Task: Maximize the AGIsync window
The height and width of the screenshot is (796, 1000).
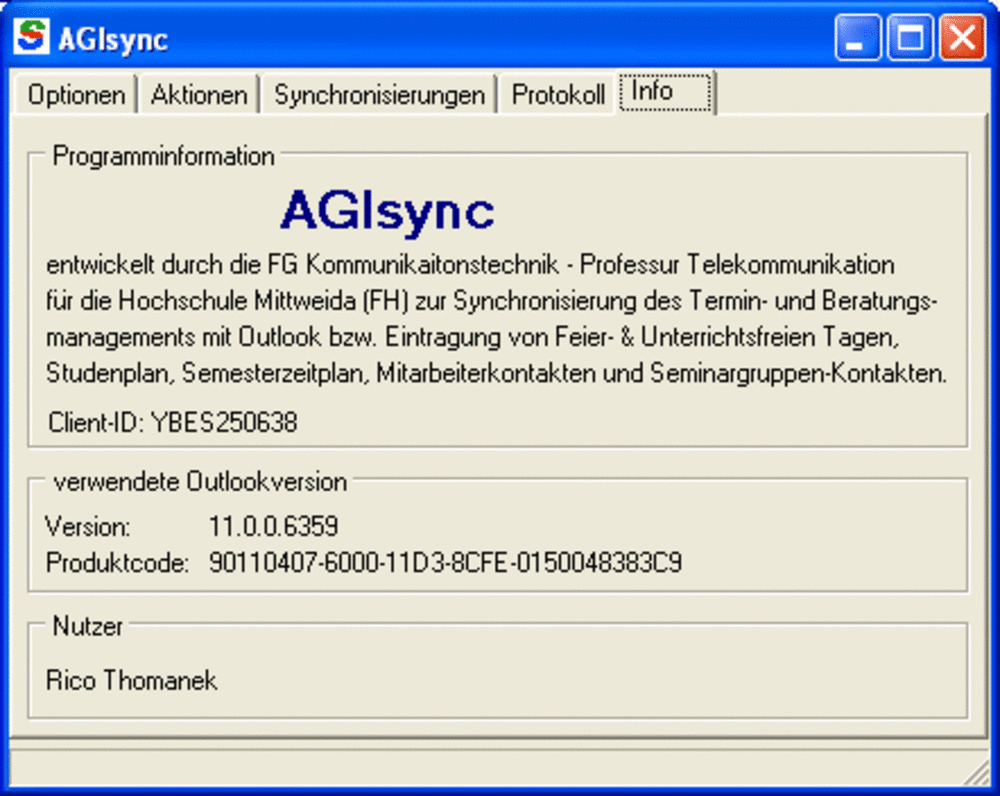Action: click(910, 38)
